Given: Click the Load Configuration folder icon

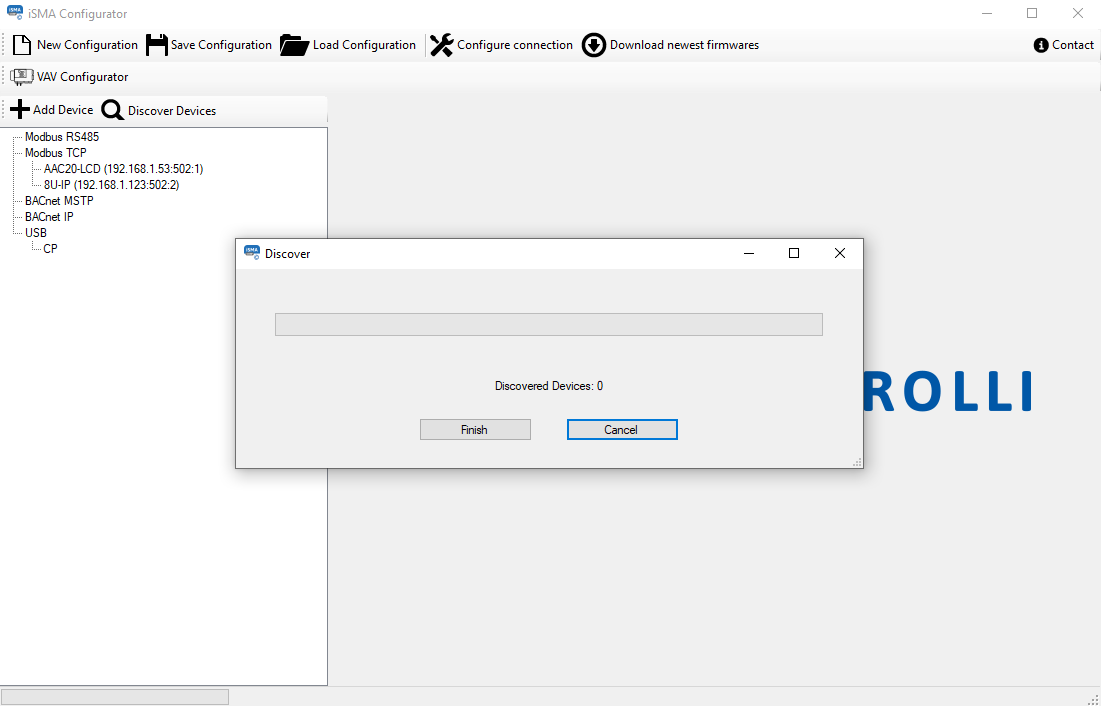Looking at the screenshot, I should coord(295,45).
